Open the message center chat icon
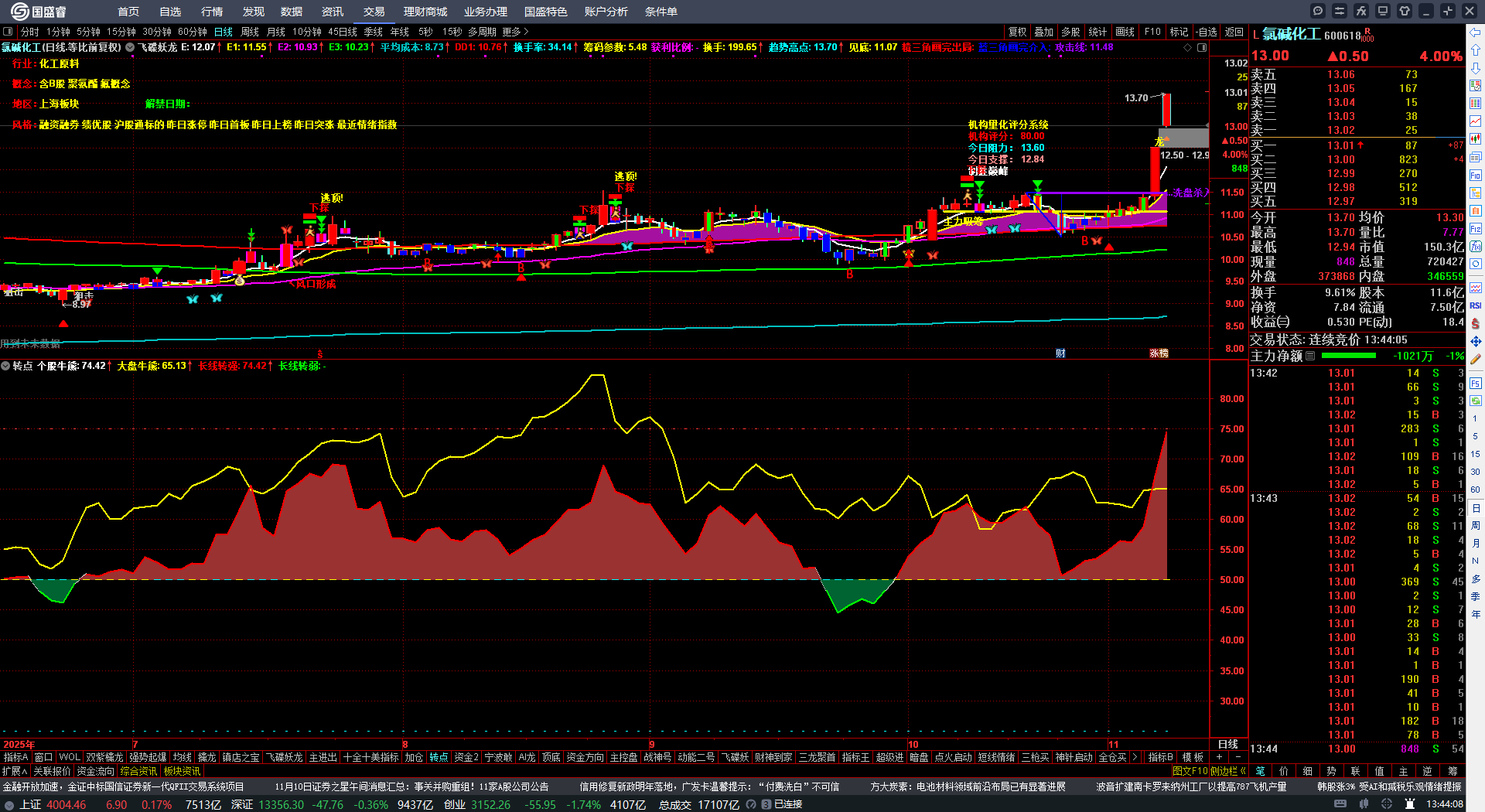Image resolution: width=1485 pixels, height=812 pixels. [1318, 11]
